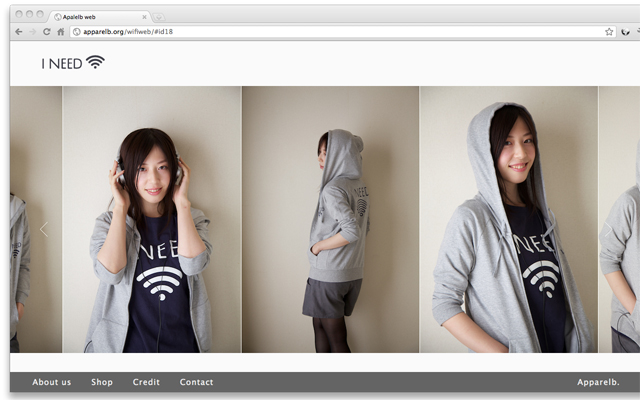Open the Contact footer link
This screenshot has height=400, width=640.
(196, 382)
